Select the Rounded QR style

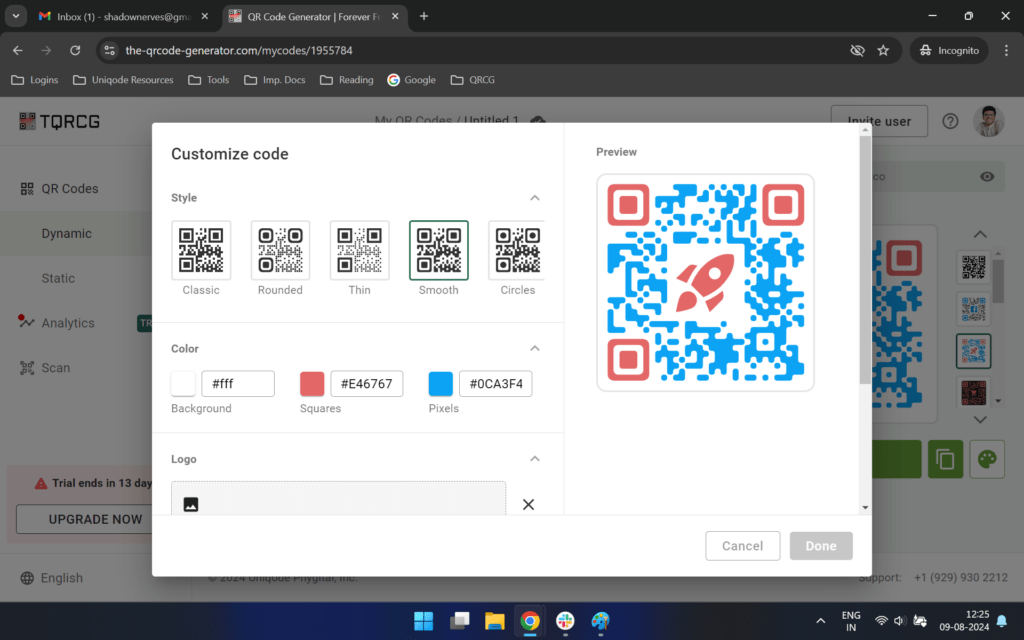[x=280, y=250]
